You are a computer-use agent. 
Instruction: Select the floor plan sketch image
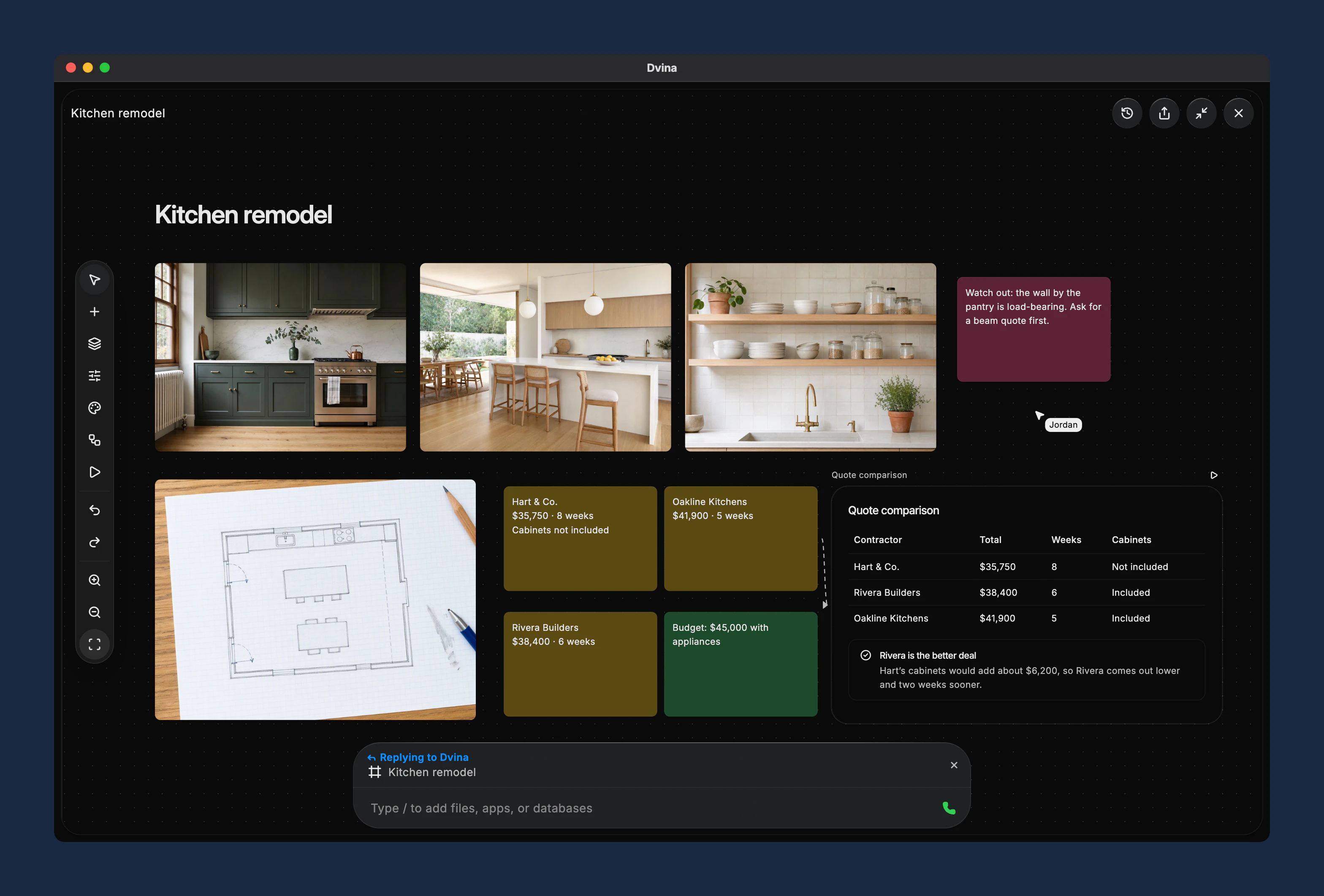pyautogui.click(x=315, y=600)
